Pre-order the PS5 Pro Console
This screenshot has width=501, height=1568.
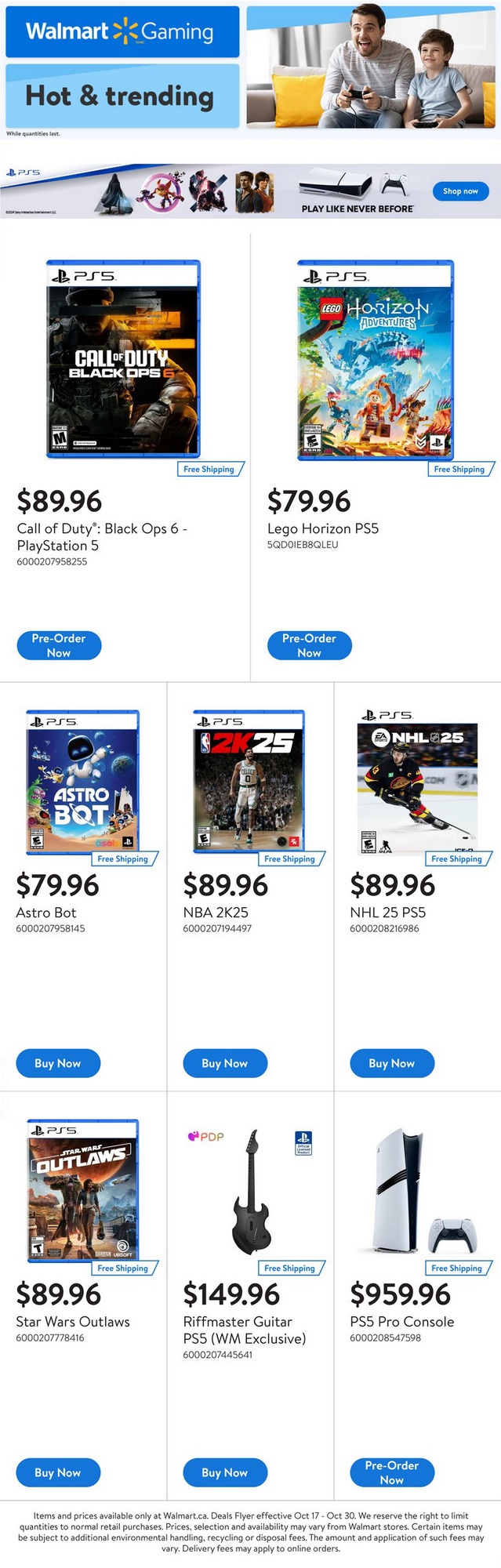(392, 1472)
